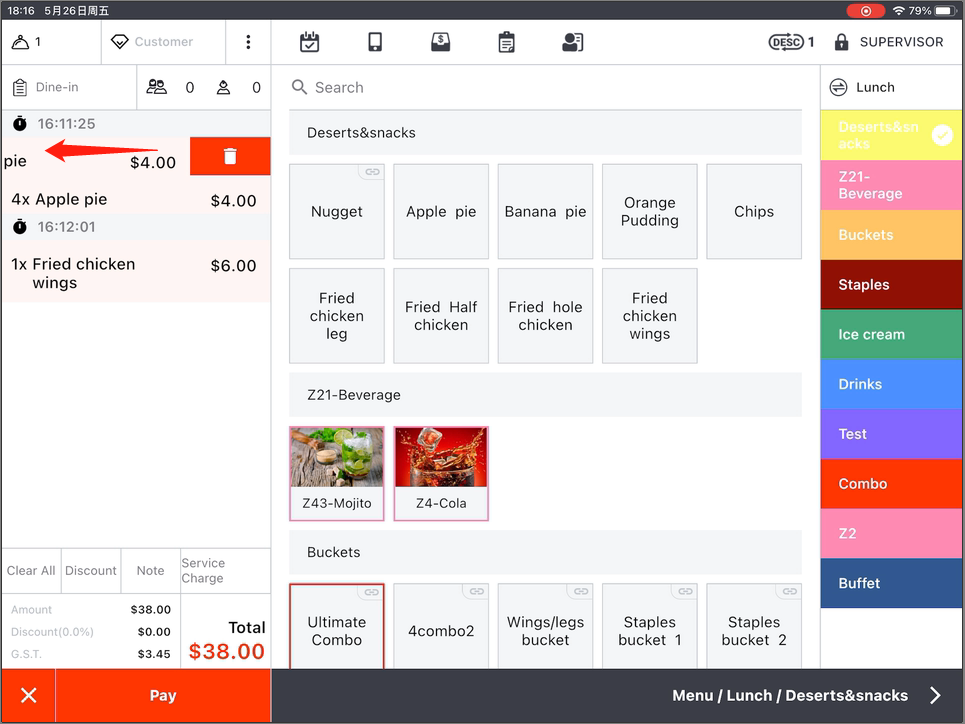Toggle the DESC sort order icon
Image resolution: width=965 pixels, height=724 pixels.
tap(787, 42)
